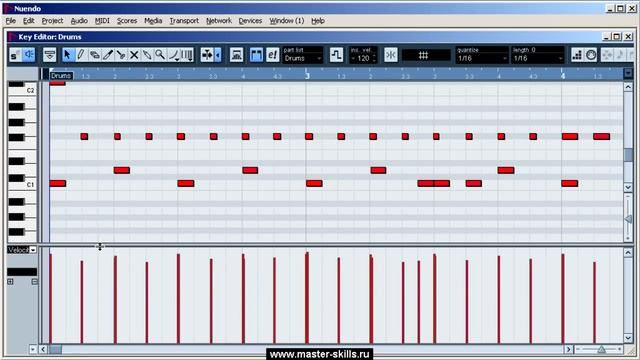Click the 'e!' edit VST instrument button

[x=272, y=55]
